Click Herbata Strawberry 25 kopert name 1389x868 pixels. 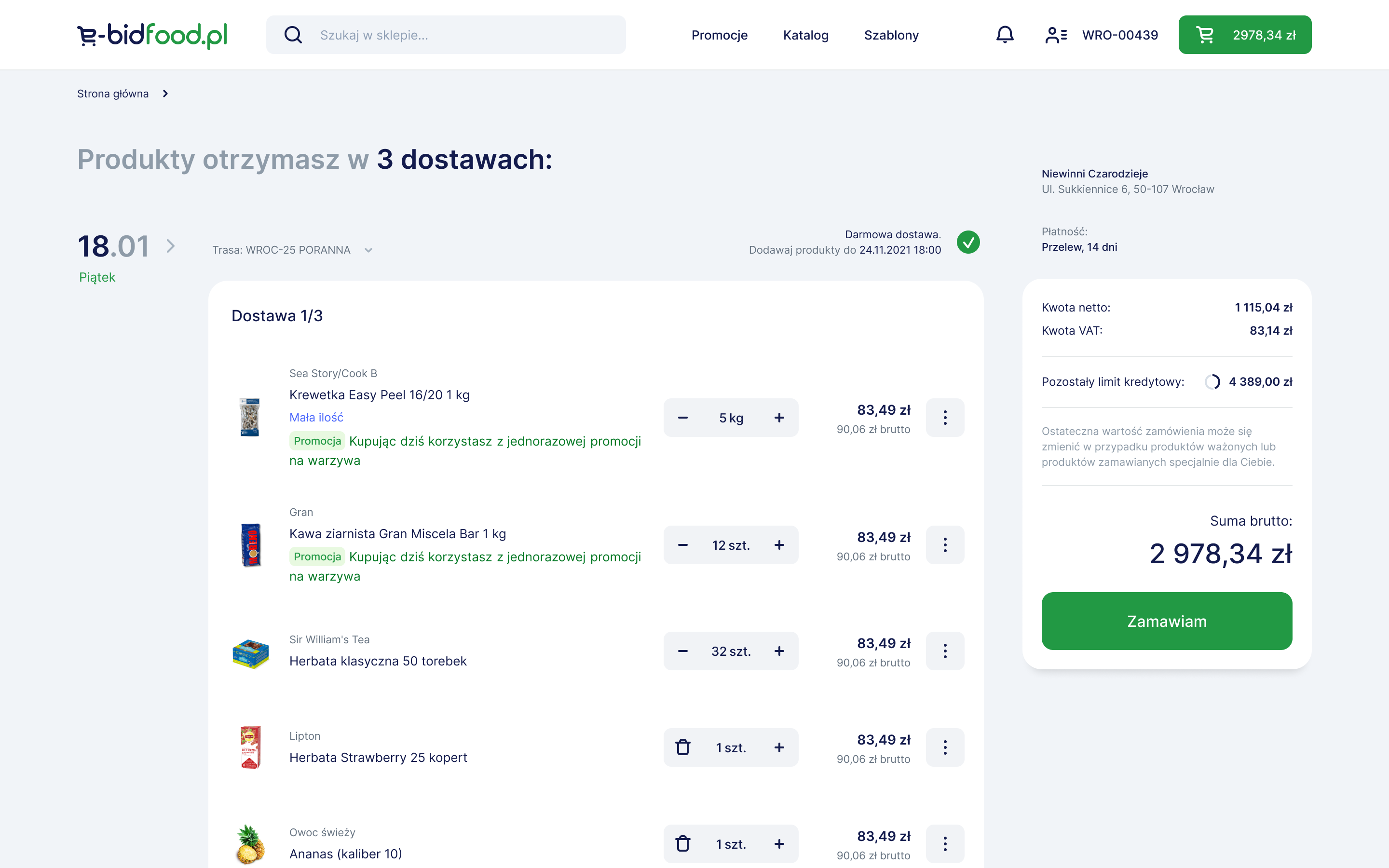tap(378, 758)
